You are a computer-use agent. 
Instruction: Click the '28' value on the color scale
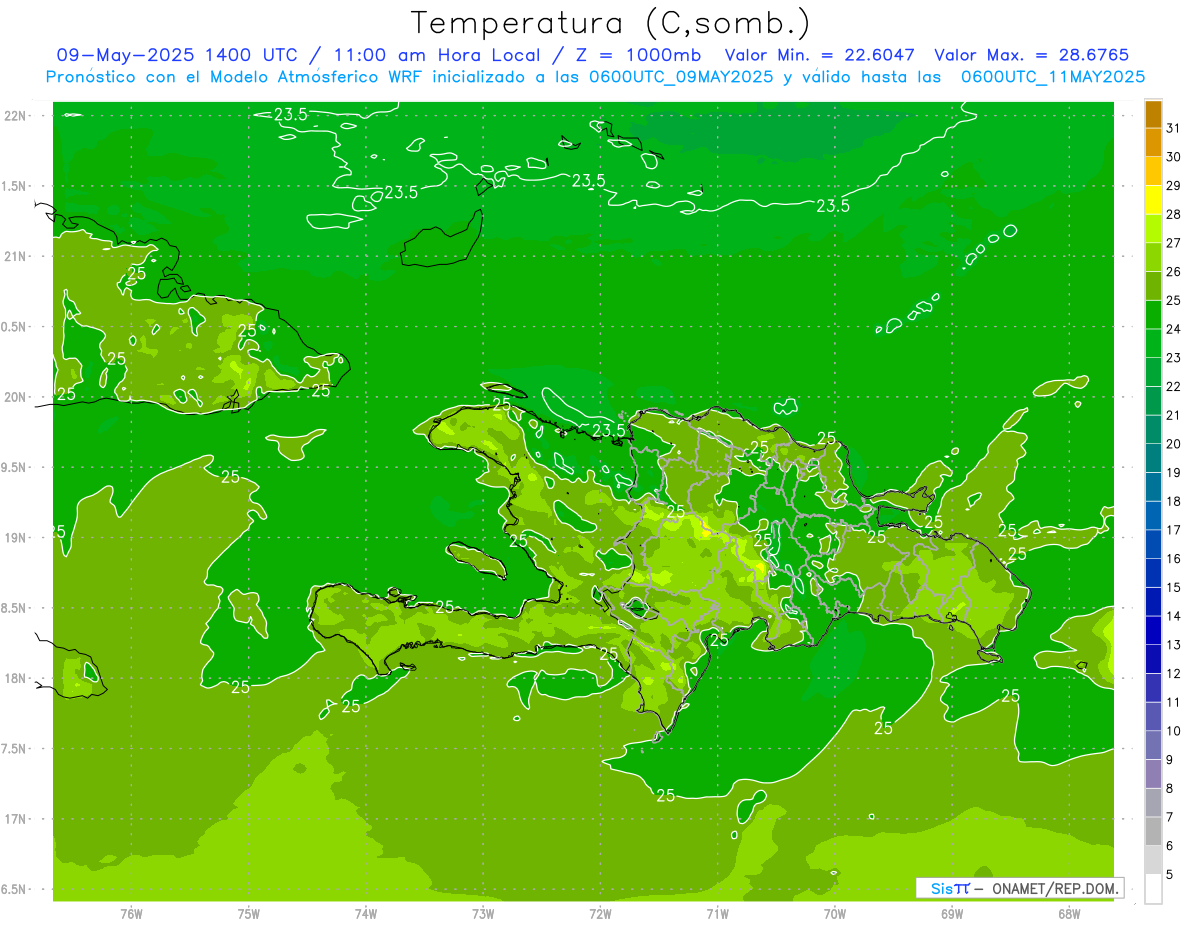tap(1173, 214)
